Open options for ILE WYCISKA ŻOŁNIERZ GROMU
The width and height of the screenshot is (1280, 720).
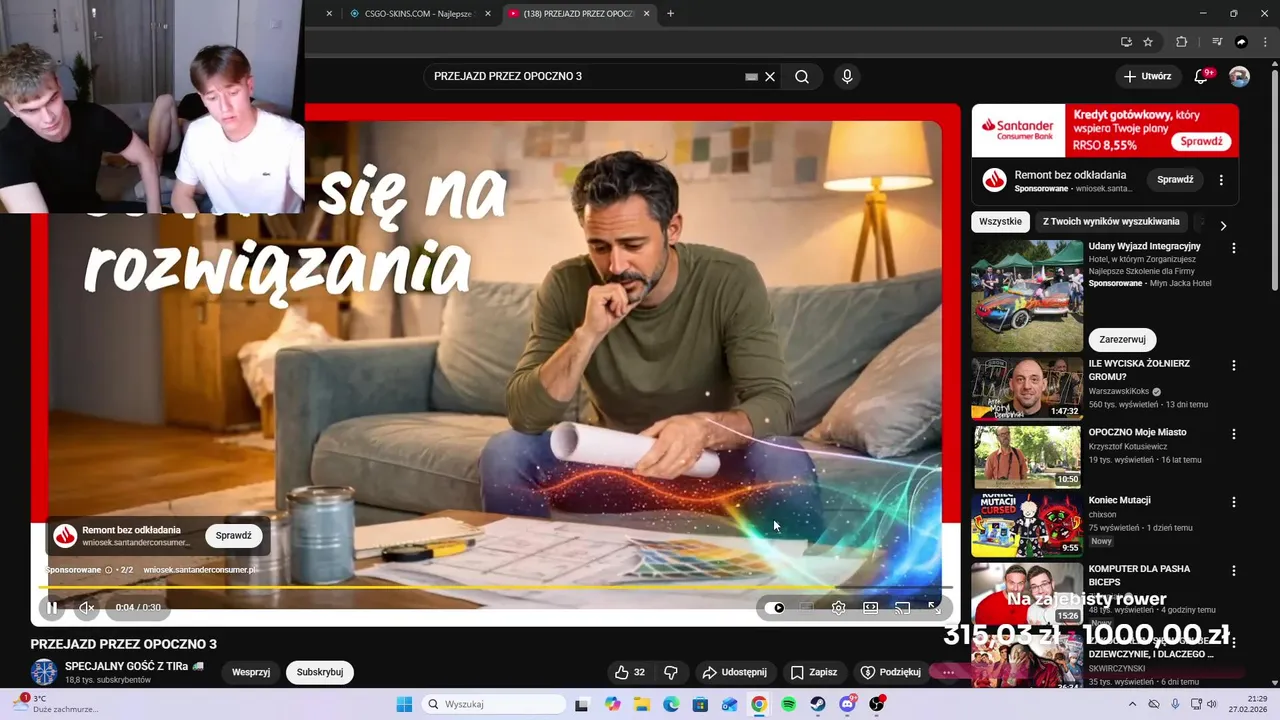pyautogui.click(x=1233, y=366)
